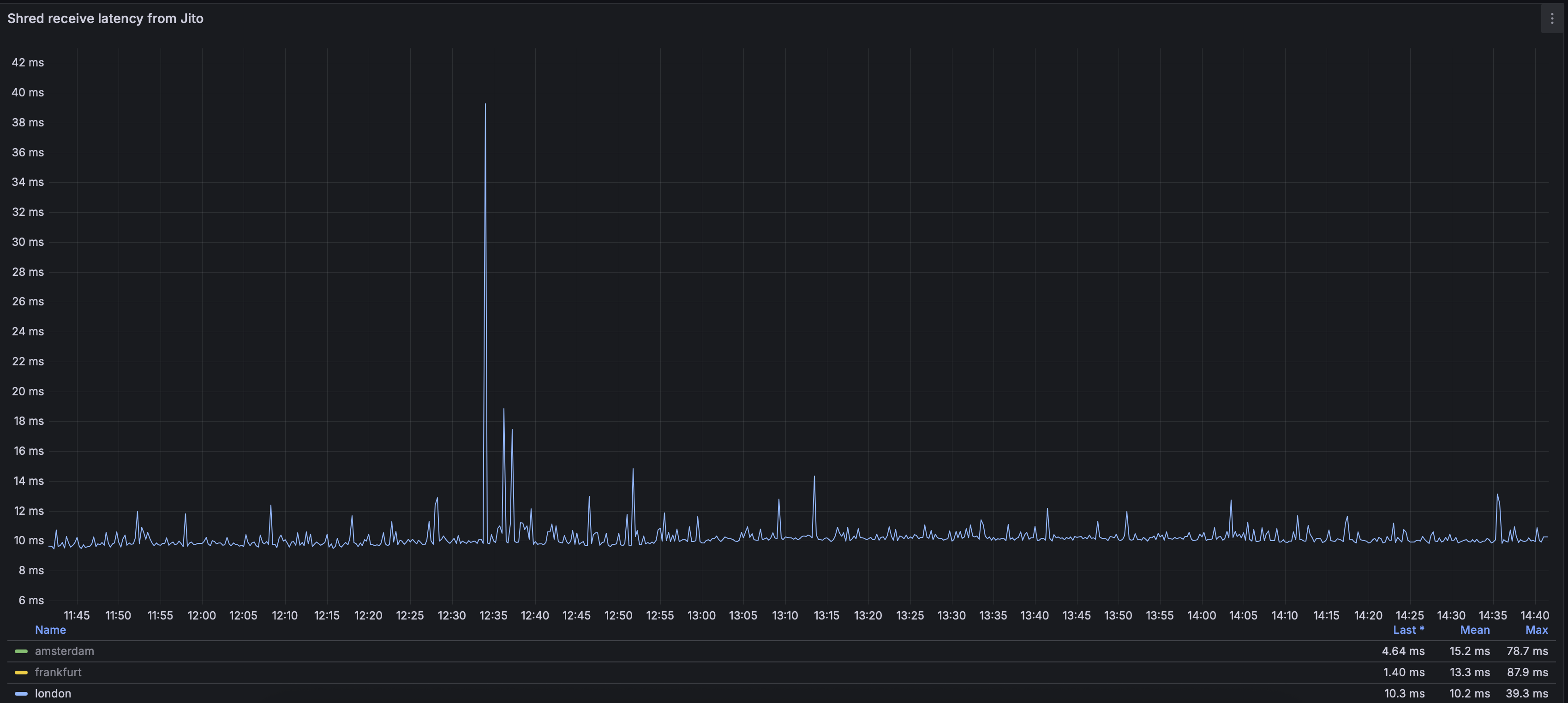
Task: Click the amsterdam green color swatch
Action: point(21,651)
